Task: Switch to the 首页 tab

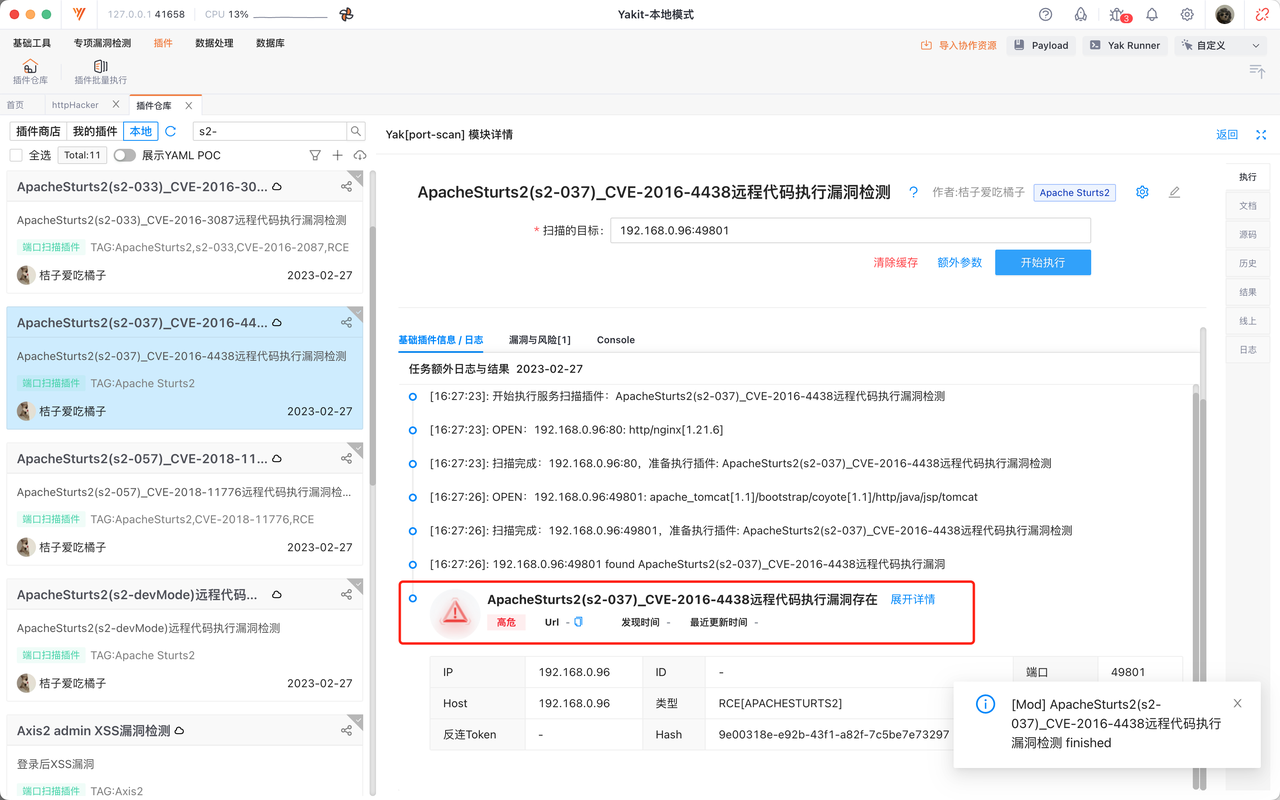Action: [x=15, y=105]
